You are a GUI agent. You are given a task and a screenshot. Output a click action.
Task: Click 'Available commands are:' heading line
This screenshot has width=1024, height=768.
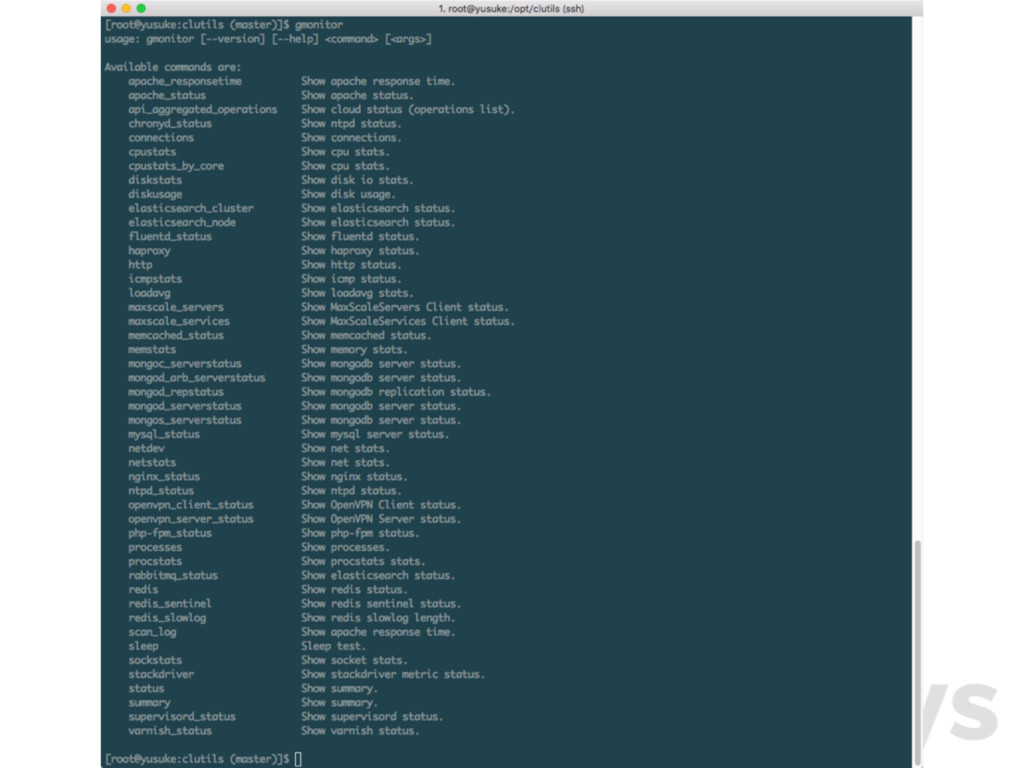tap(173, 67)
